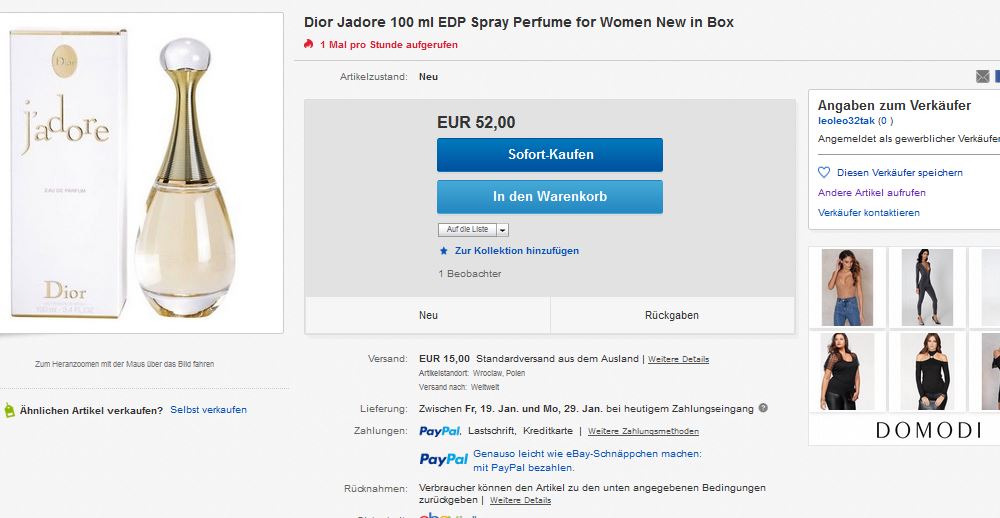This screenshot has width=1000, height=518.
Task: Switch to the Rückgaben tab
Action: tap(672, 315)
